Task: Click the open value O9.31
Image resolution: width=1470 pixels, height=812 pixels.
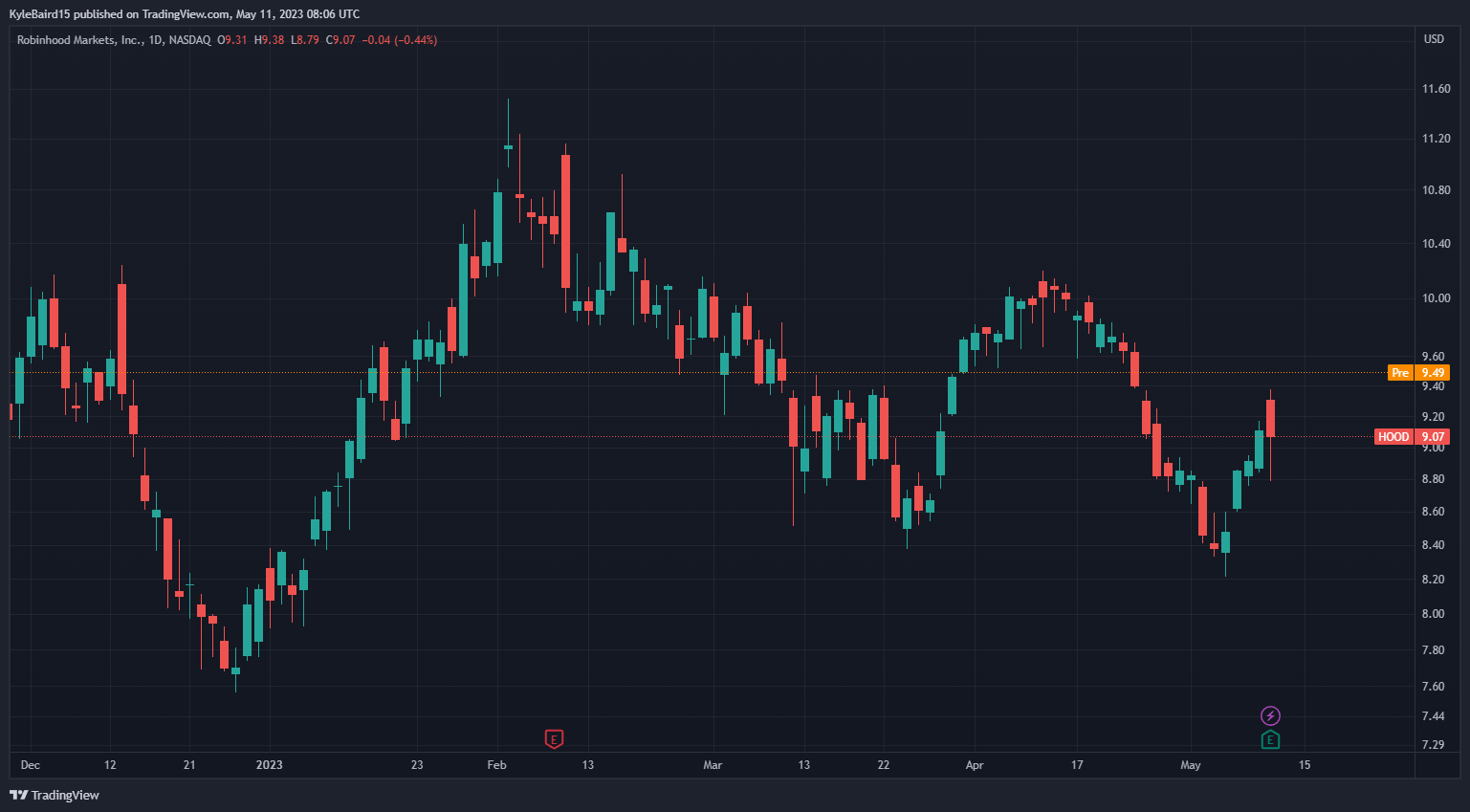Action: (232, 40)
